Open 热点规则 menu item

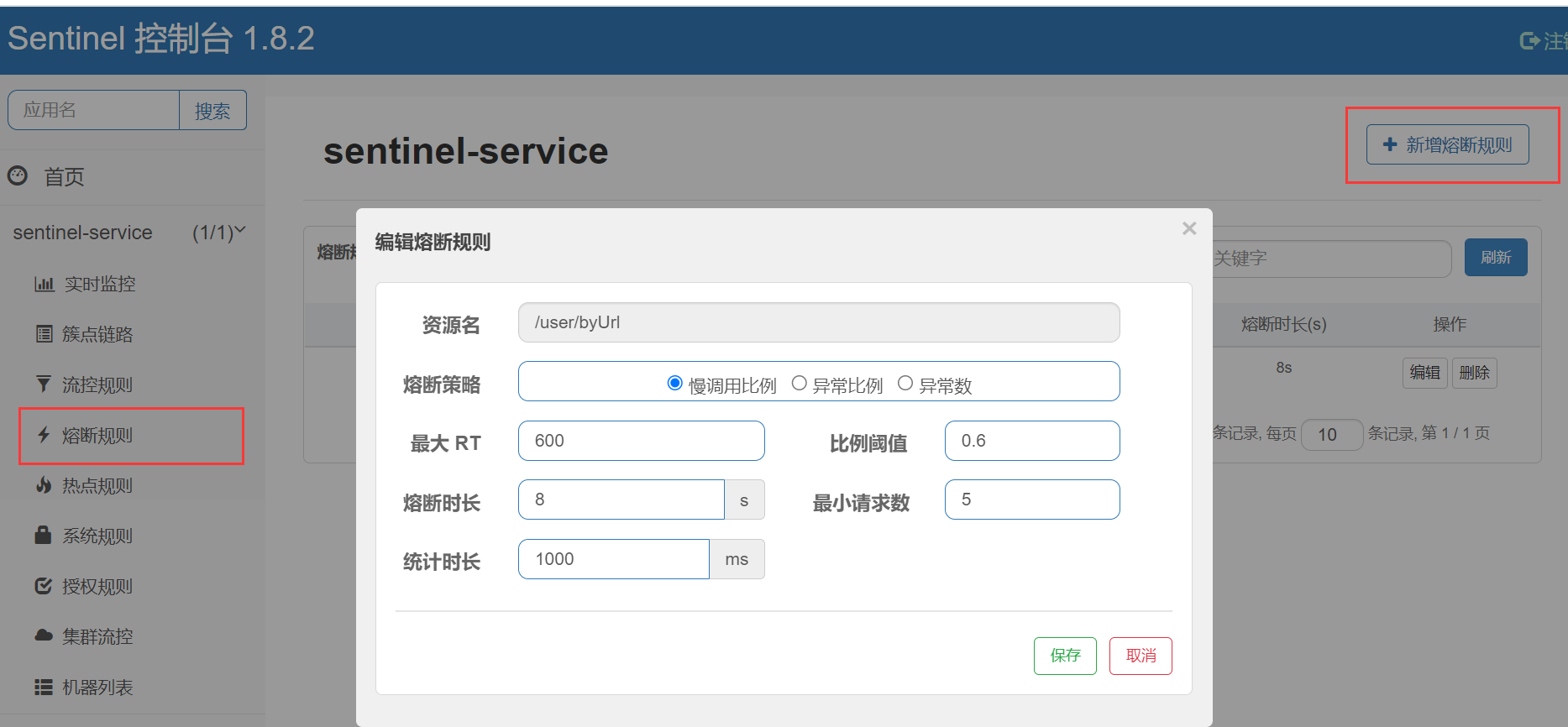click(x=97, y=485)
